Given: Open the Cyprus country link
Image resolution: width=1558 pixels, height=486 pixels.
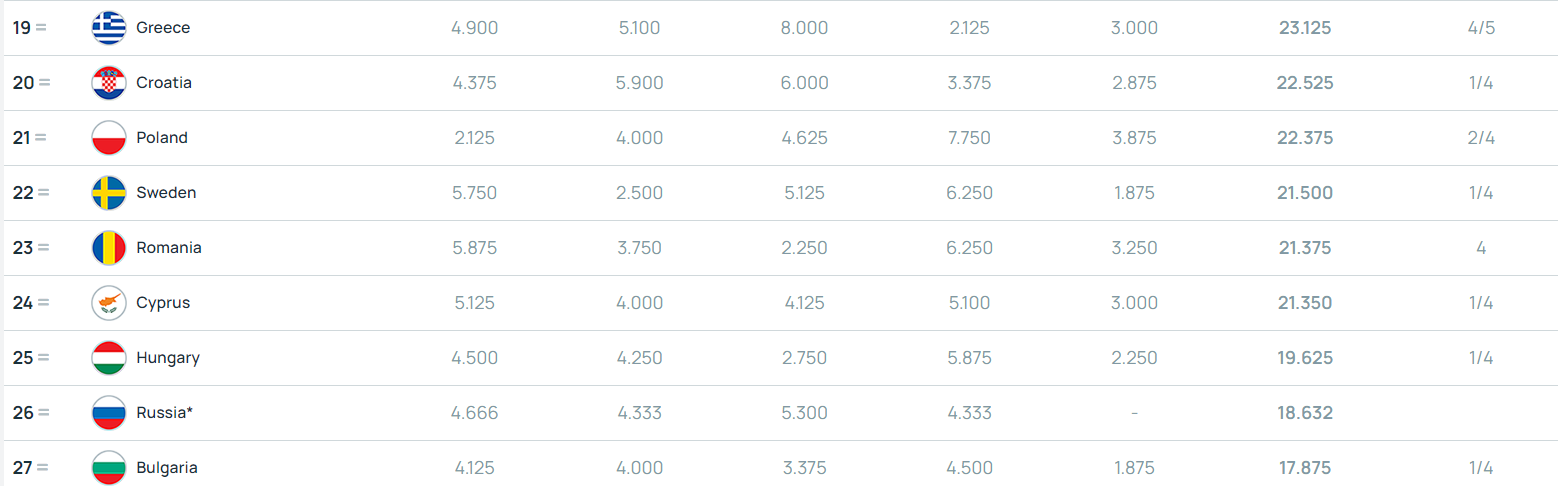Looking at the screenshot, I should (163, 303).
